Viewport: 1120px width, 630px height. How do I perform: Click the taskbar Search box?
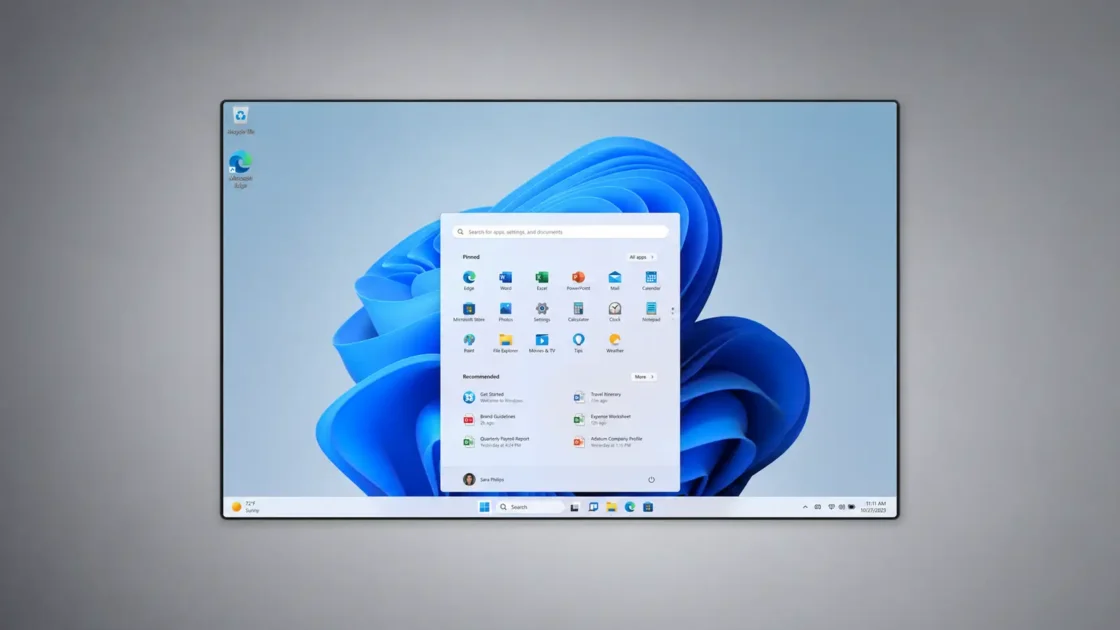[x=531, y=507]
